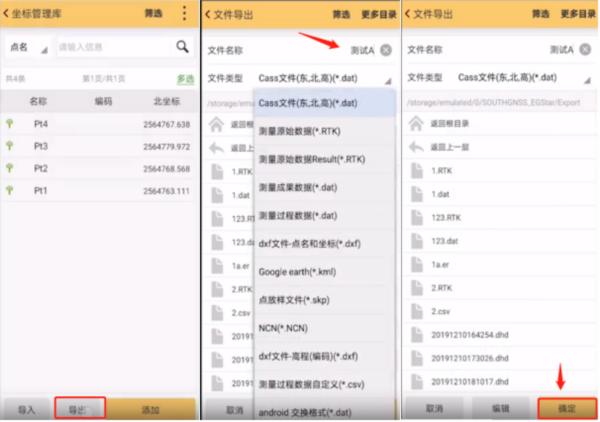Tap the file icon of 1.RTK in right screen
This screenshot has width=600, height=422.
417,171
